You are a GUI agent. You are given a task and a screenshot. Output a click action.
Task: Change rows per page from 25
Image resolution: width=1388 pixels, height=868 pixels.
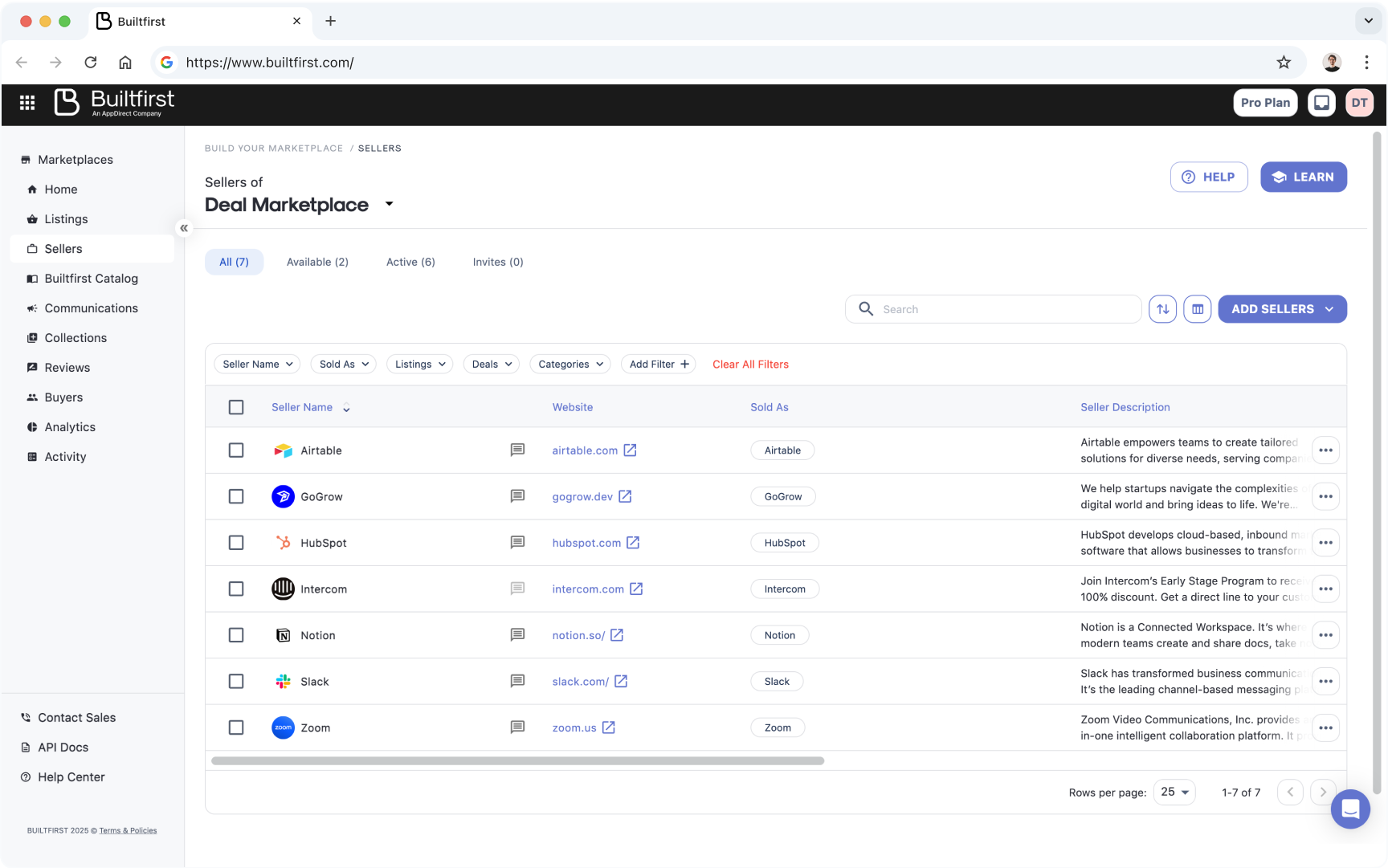(x=1174, y=792)
